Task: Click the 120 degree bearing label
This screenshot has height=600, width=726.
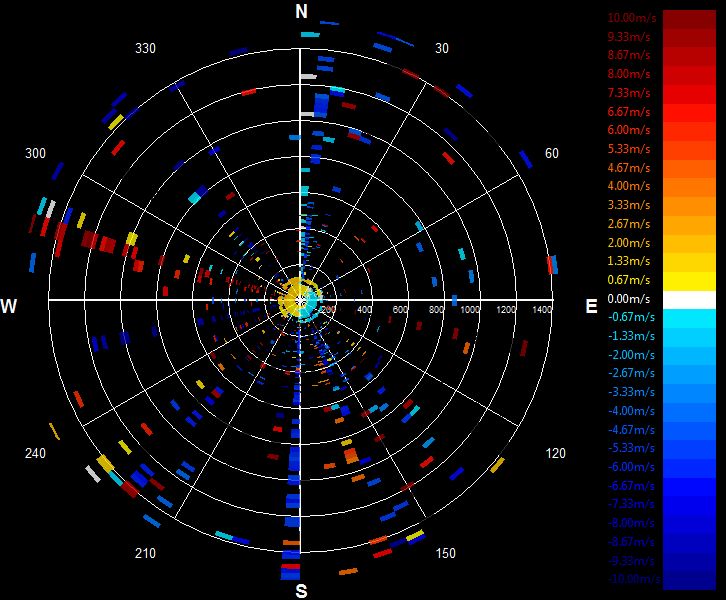Action: click(x=555, y=453)
